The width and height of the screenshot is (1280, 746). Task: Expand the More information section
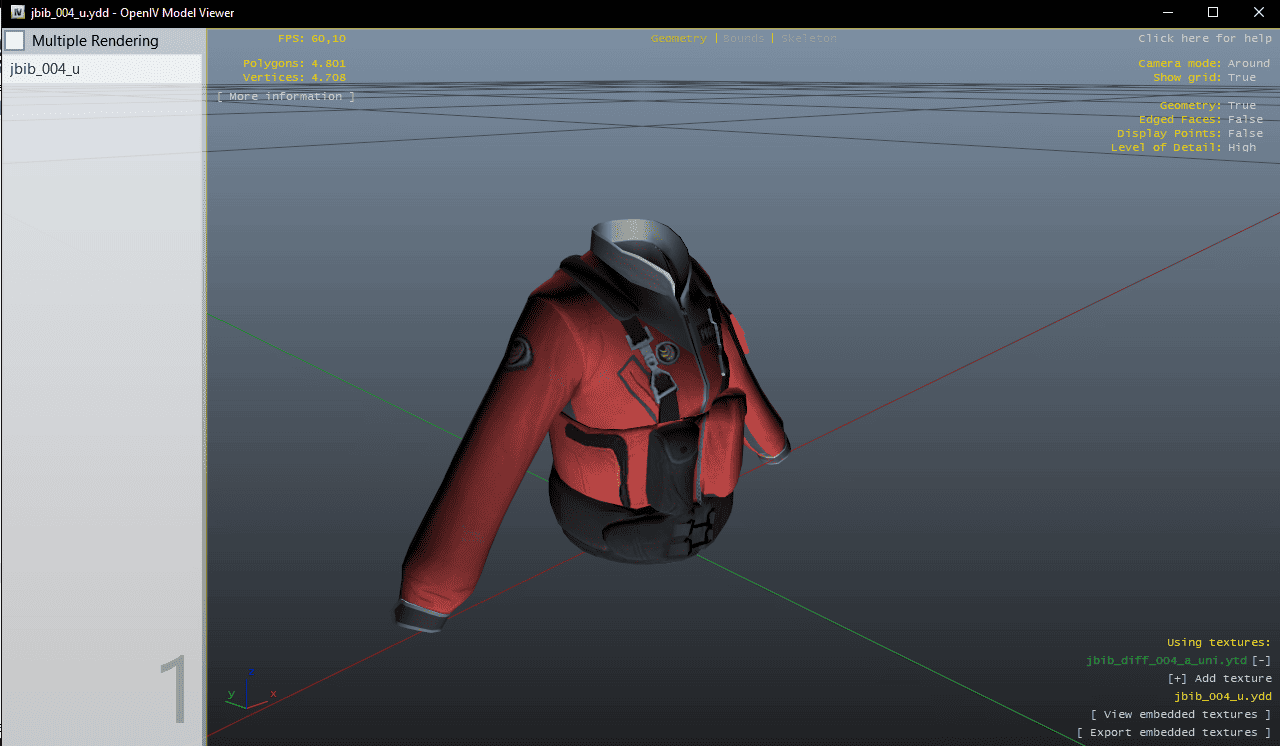286,97
